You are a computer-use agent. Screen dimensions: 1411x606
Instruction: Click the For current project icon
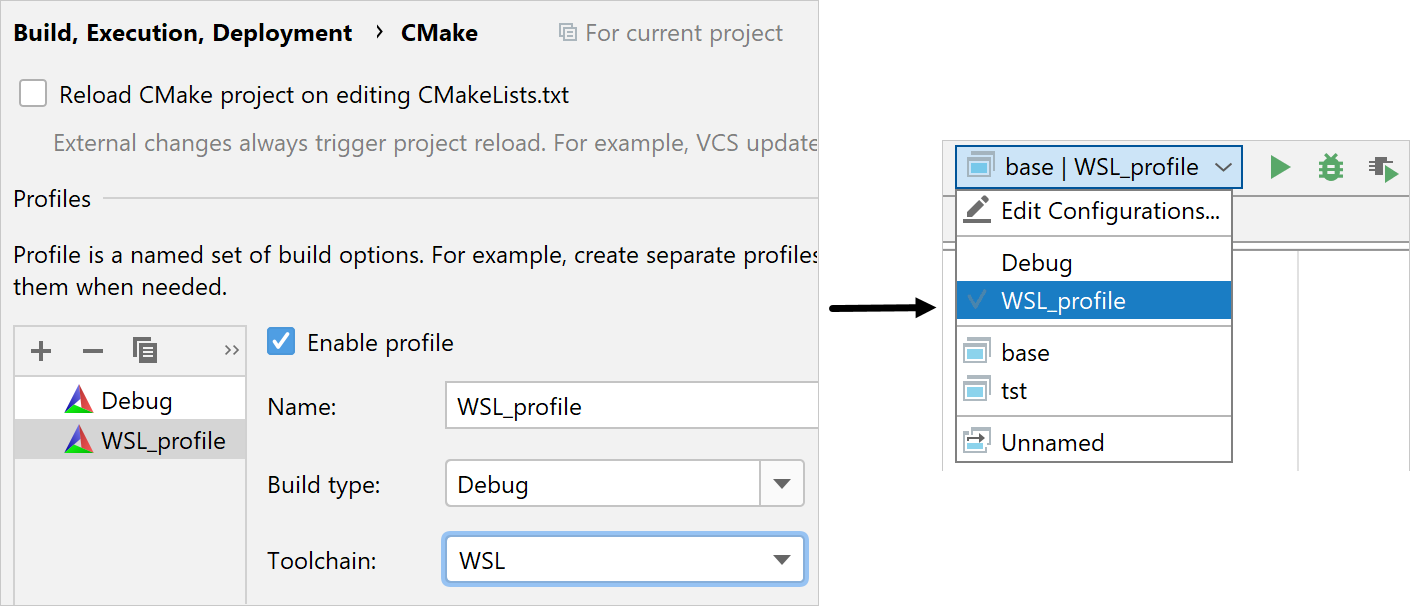566,32
